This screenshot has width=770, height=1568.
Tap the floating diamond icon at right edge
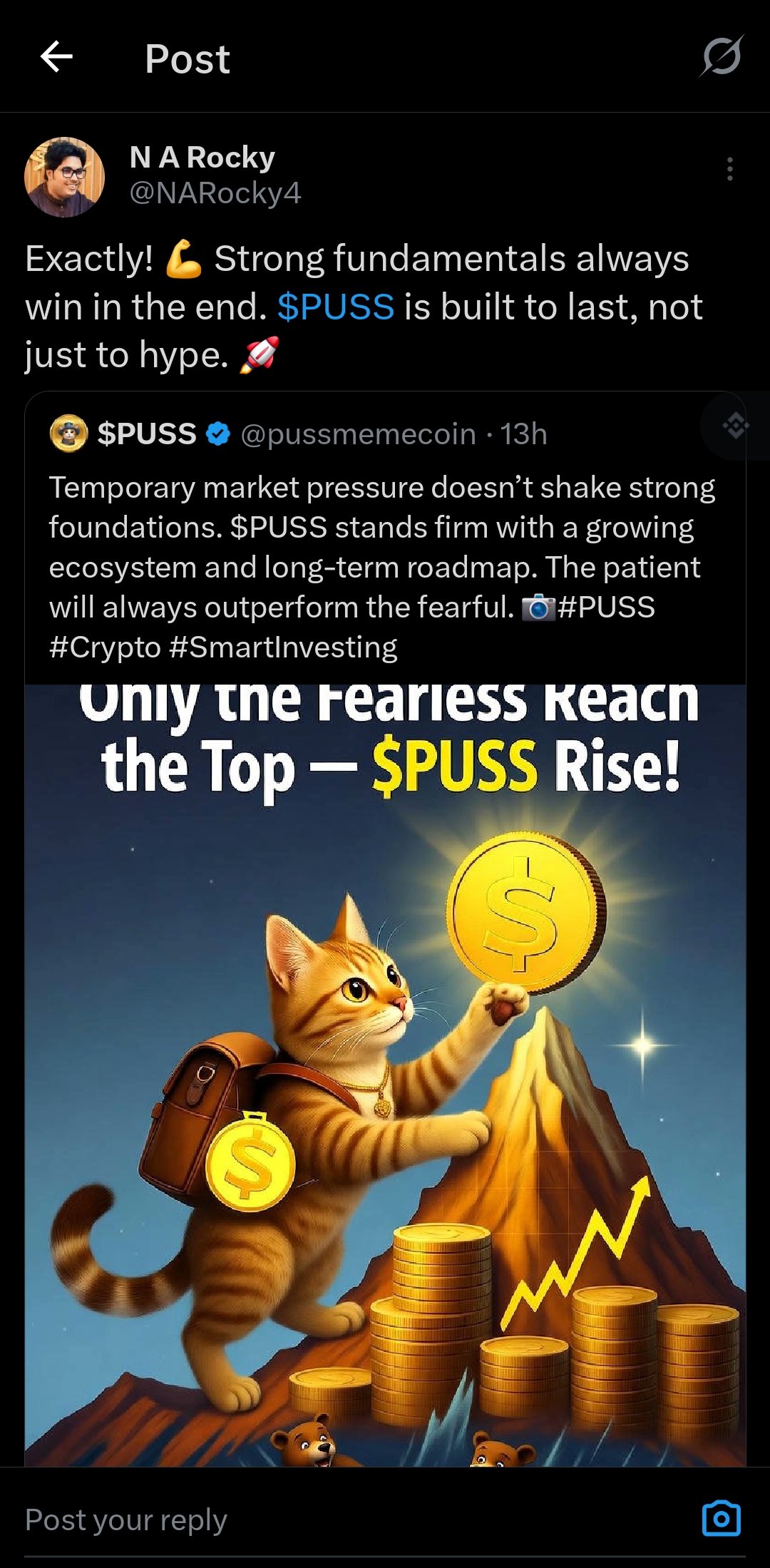click(x=736, y=426)
